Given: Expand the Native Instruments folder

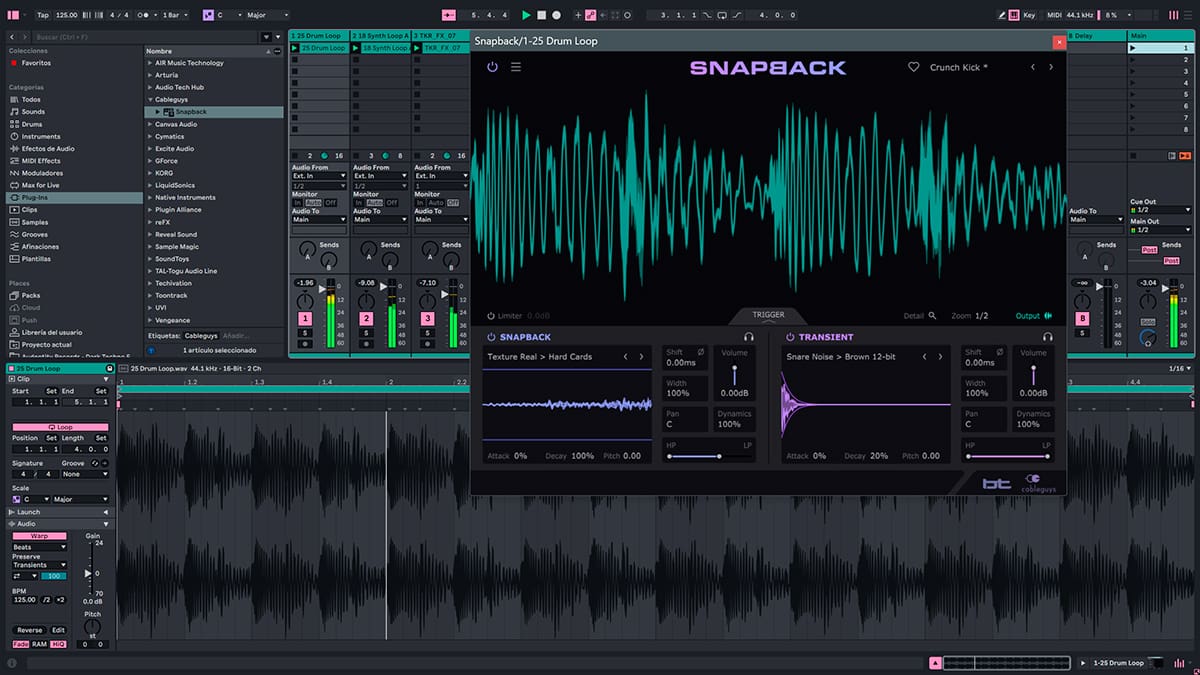Looking at the screenshot, I should coord(150,197).
